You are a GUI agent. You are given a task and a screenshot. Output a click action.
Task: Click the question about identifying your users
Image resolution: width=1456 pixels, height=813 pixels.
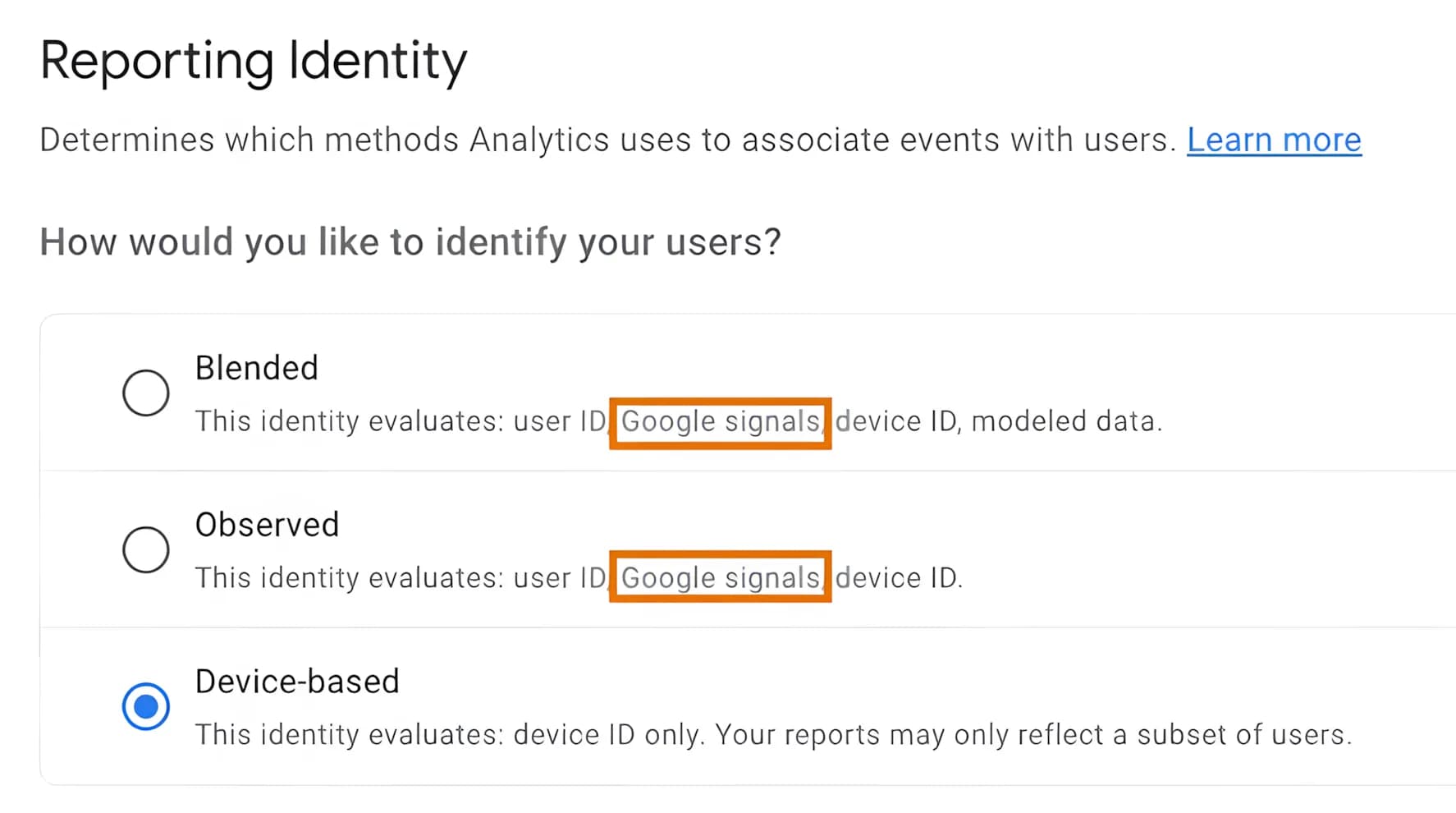coord(410,241)
